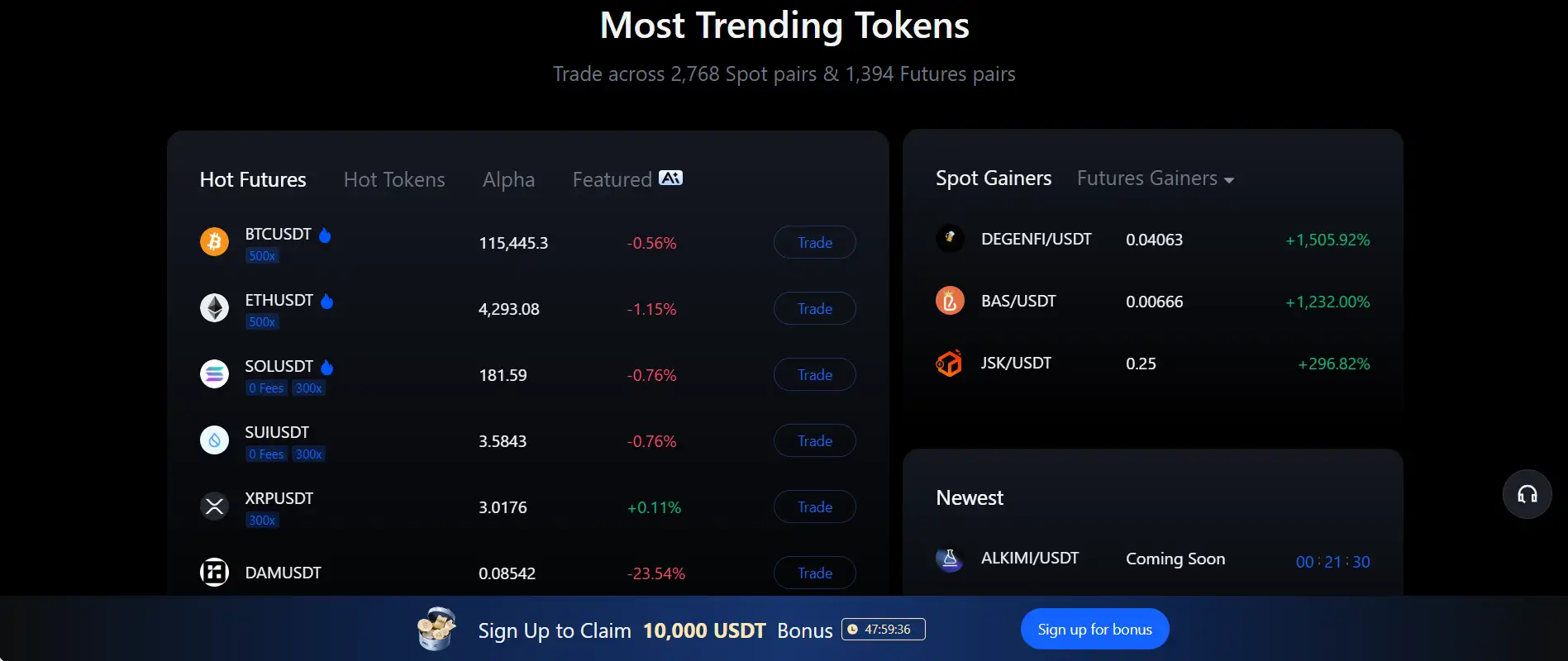The width and height of the screenshot is (1568, 661).
Task: Expand the Futures Gainers dropdown arrow
Action: [1229, 180]
